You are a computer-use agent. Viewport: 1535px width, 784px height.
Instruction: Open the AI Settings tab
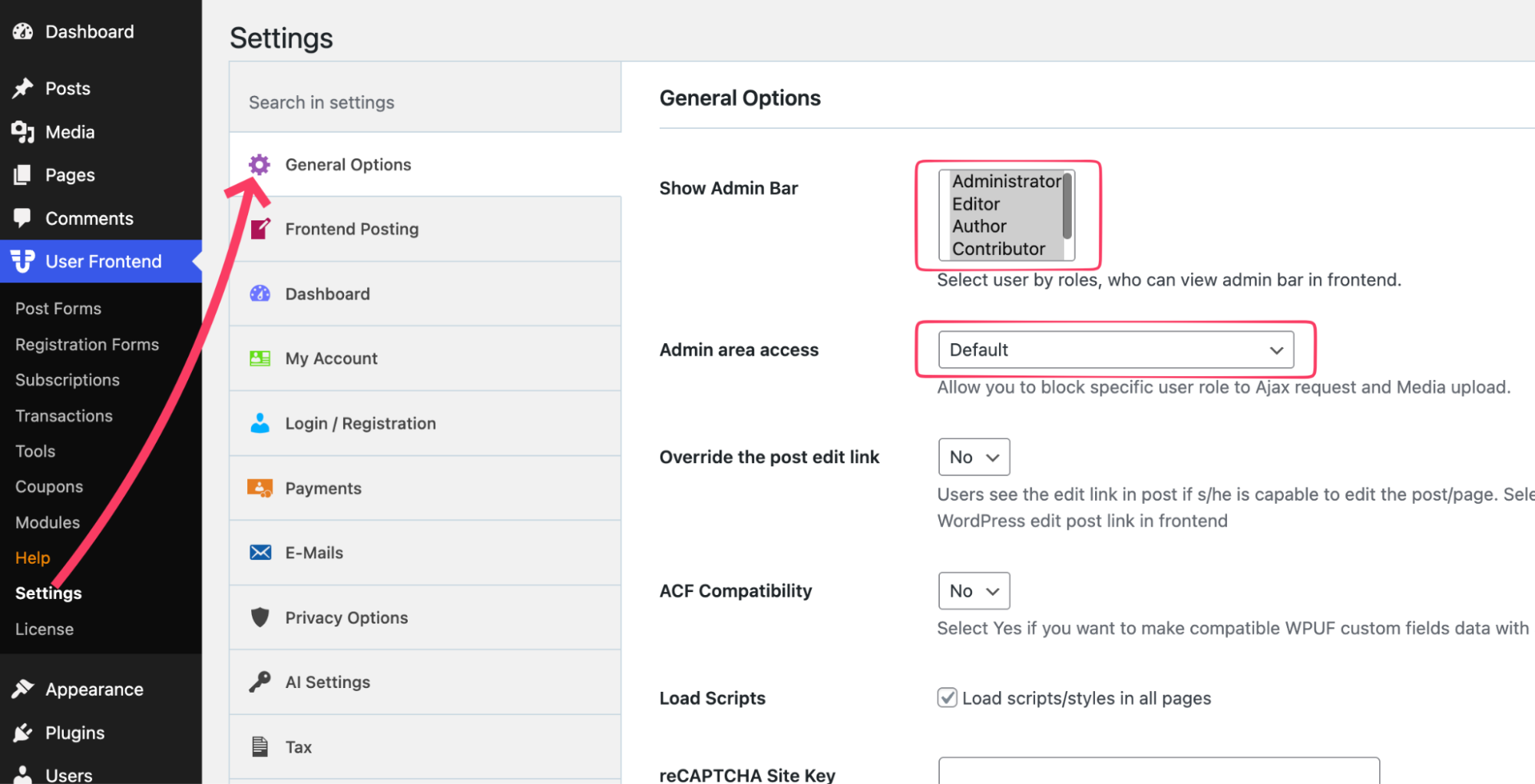[425, 682]
